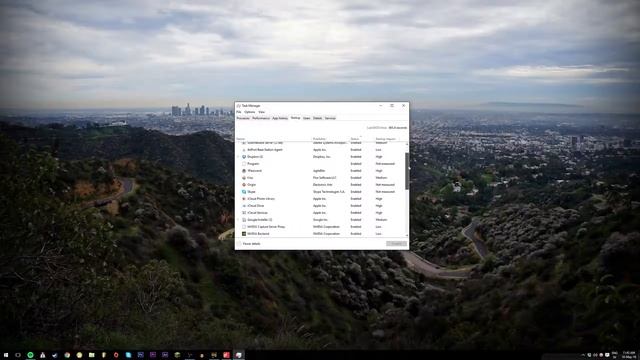Show hidden system tray icons chevron
640x360 pixels.
click(583, 355)
